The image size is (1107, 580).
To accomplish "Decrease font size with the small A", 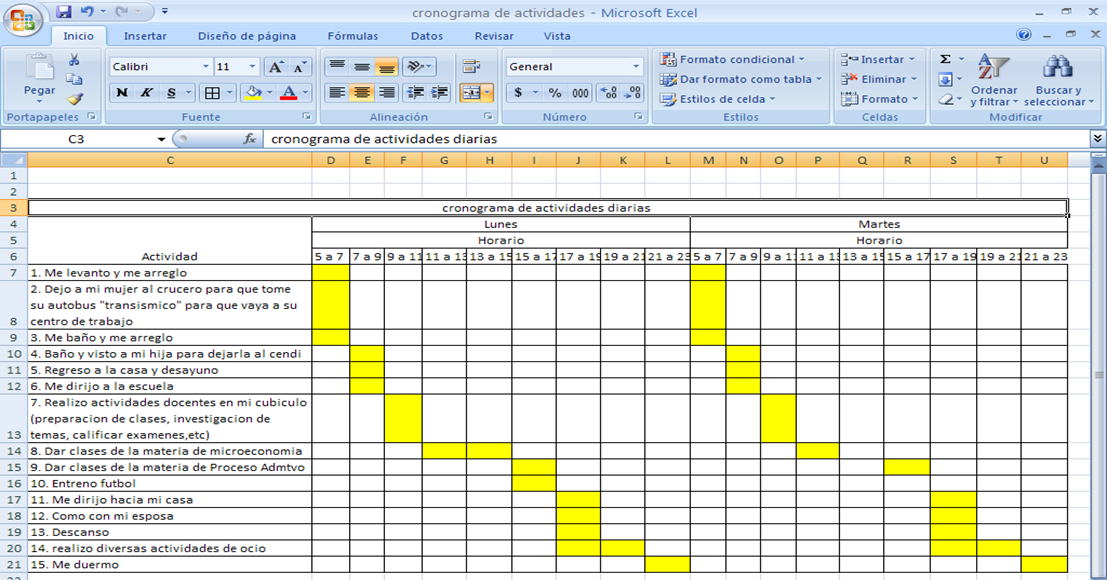I will click(x=300, y=66).
